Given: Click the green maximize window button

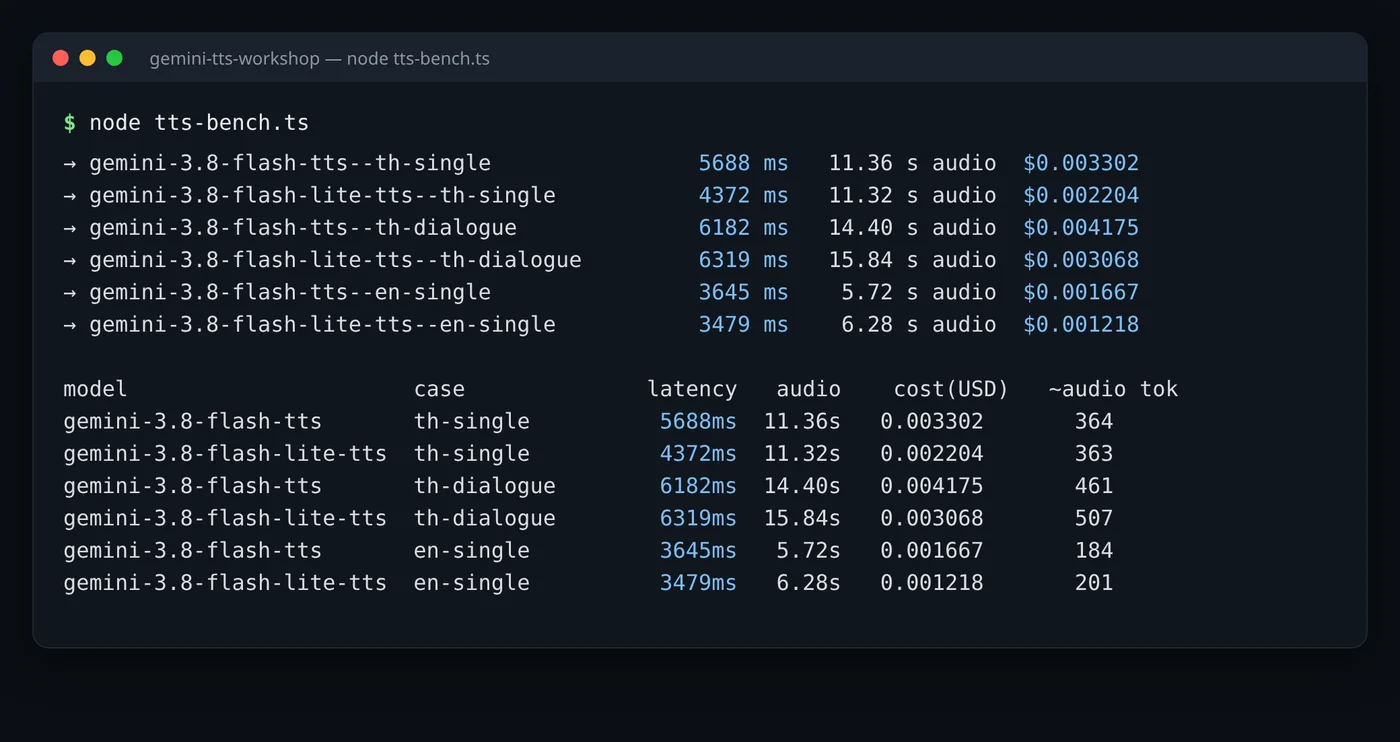Looking at the screenshot, I should pyautogui.click(x=114, y=58).
